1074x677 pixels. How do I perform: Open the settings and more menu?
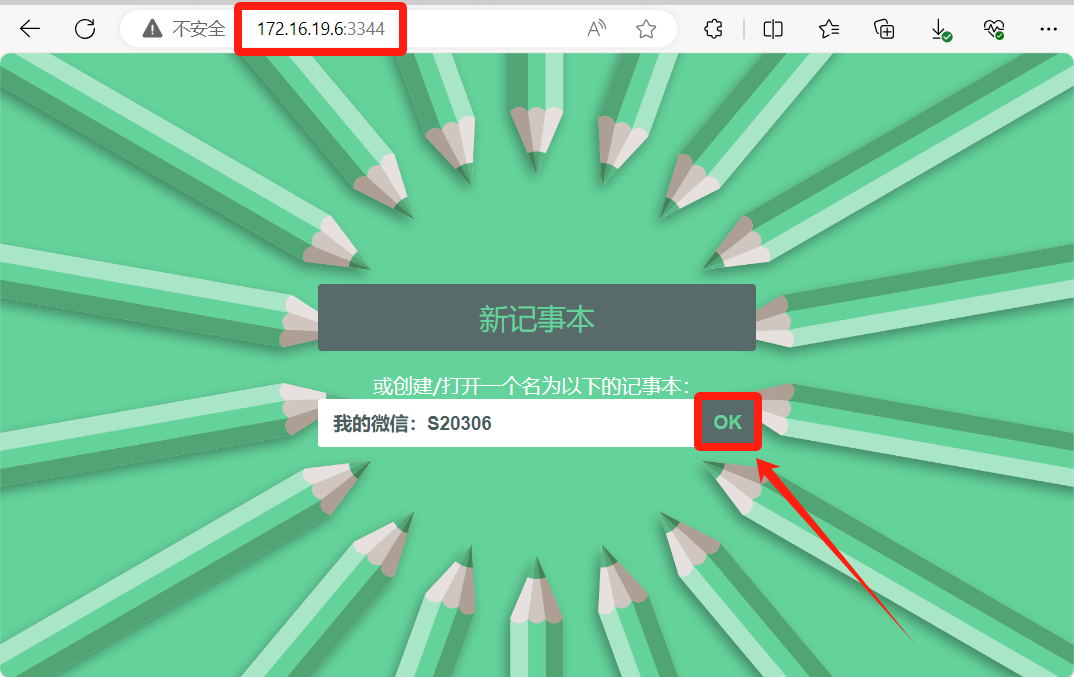pos(1048,29)
